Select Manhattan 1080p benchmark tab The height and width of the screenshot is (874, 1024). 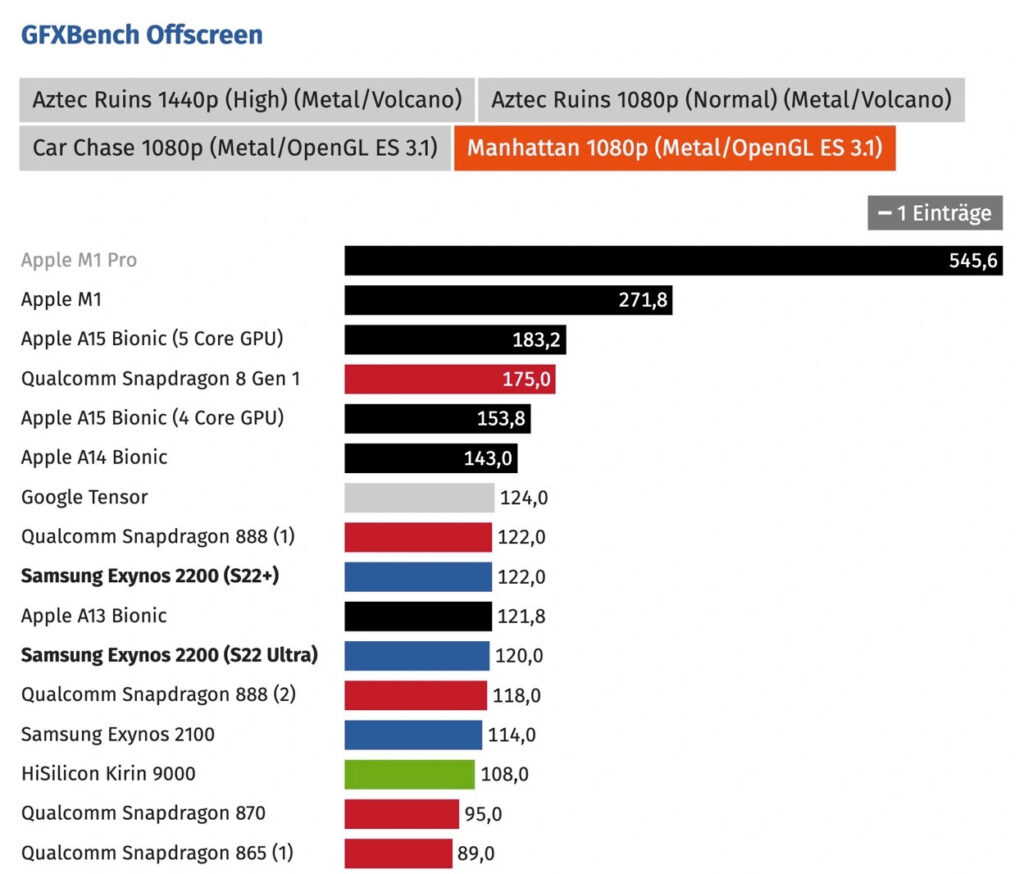(675, 148)
